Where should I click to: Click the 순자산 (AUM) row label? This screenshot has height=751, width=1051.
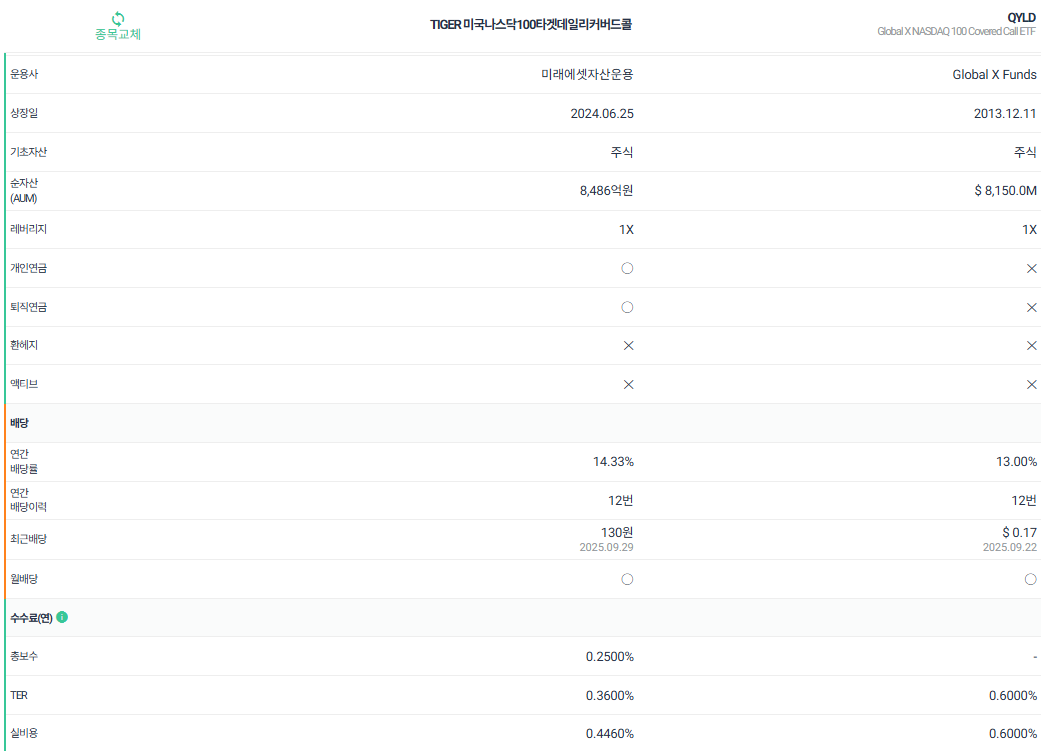[x=24, y=191]
